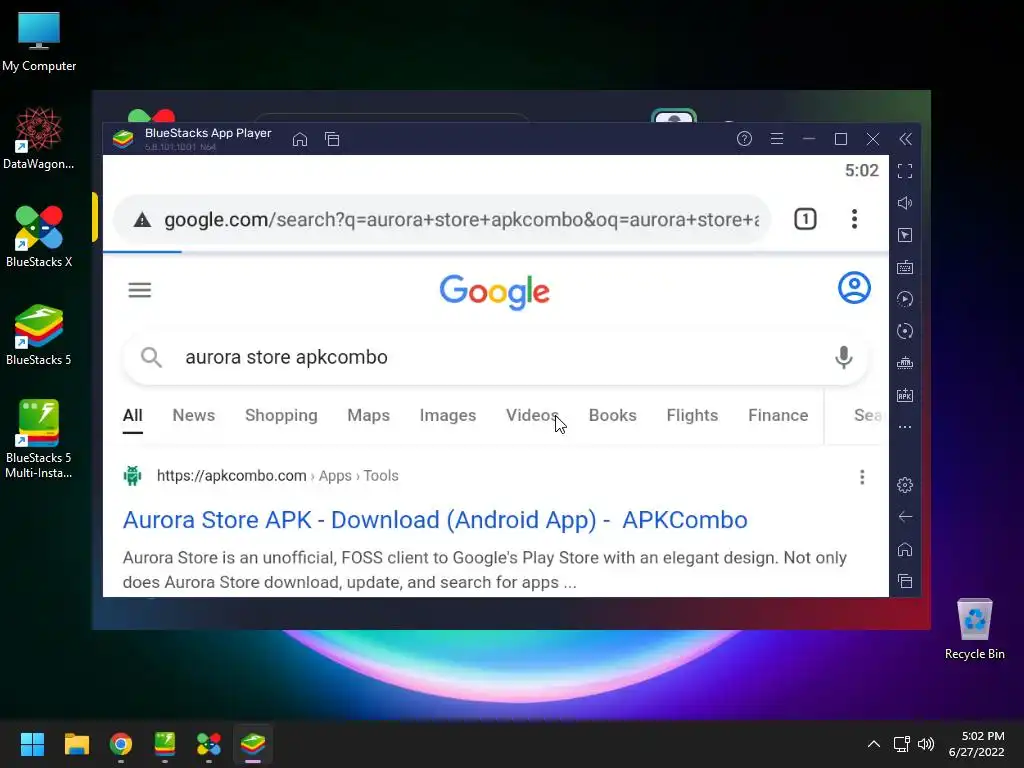The width and height of the screenshot is (1024, 768).
Task: Open the browser three-dot overflow menu
Action: pyautogui.click(x=854, y=219)
